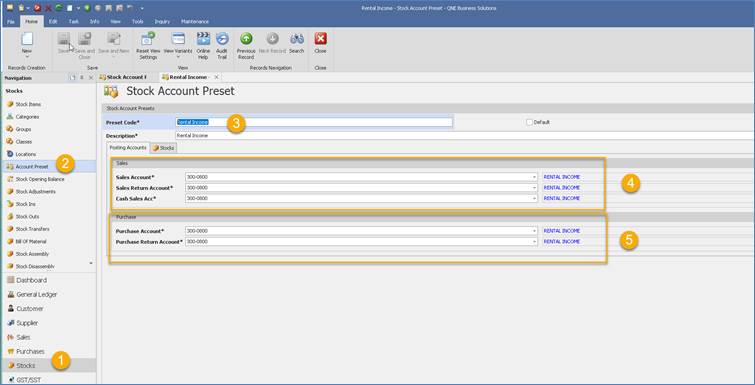Click the red X delete icon in quick access toolbar
755x385 pixels.
click(x=48, y=8)
